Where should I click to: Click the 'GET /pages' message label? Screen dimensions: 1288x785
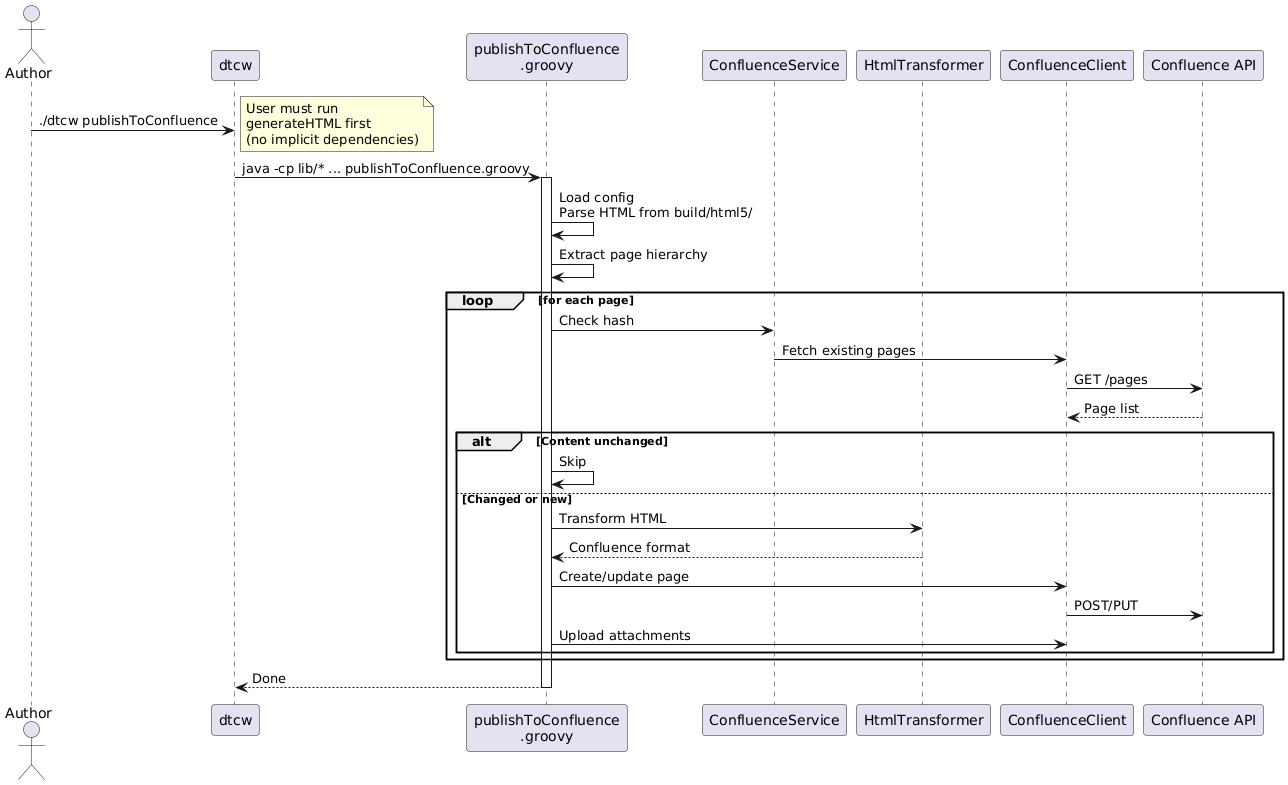click(x=1111, y=379)
